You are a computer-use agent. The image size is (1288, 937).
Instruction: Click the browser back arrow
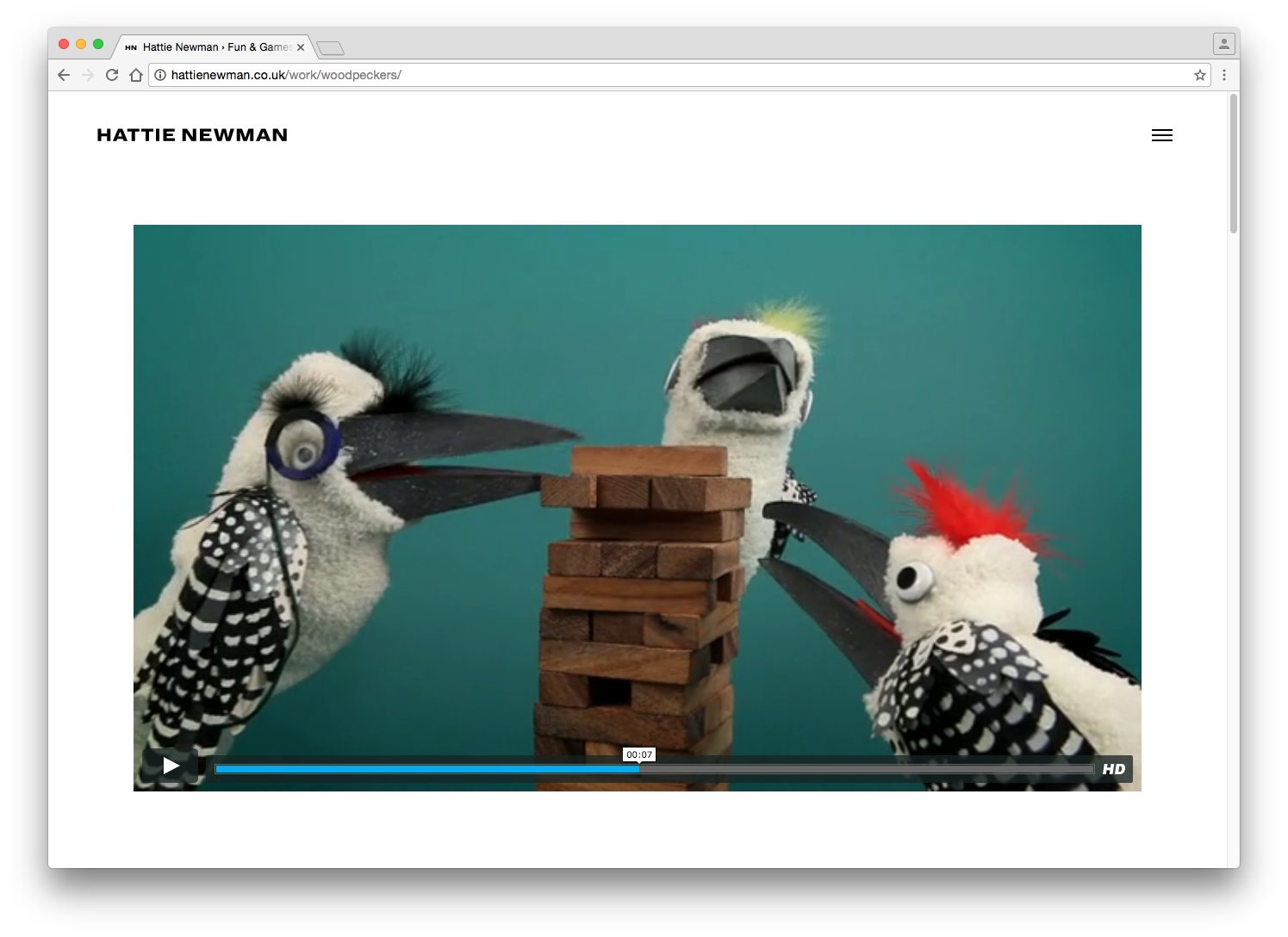coord(64,75)
